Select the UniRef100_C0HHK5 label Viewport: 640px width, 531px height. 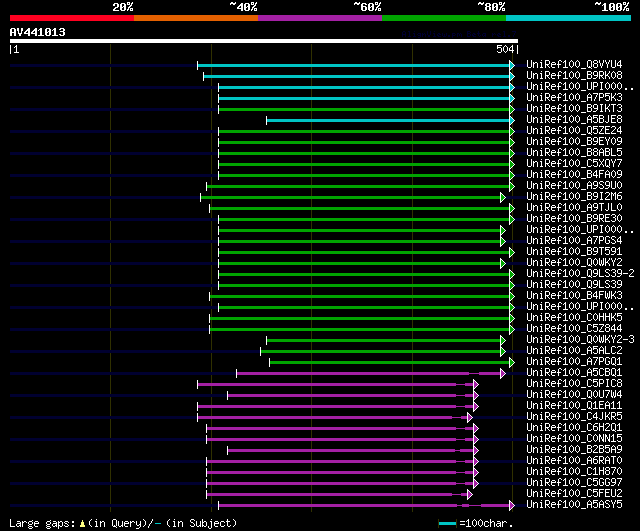[574, 318]
